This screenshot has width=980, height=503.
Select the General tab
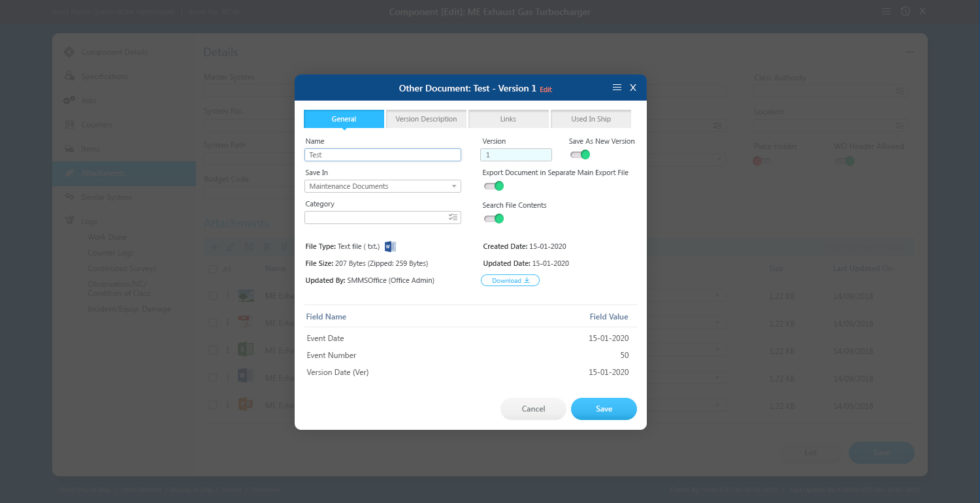pos(344,119)
